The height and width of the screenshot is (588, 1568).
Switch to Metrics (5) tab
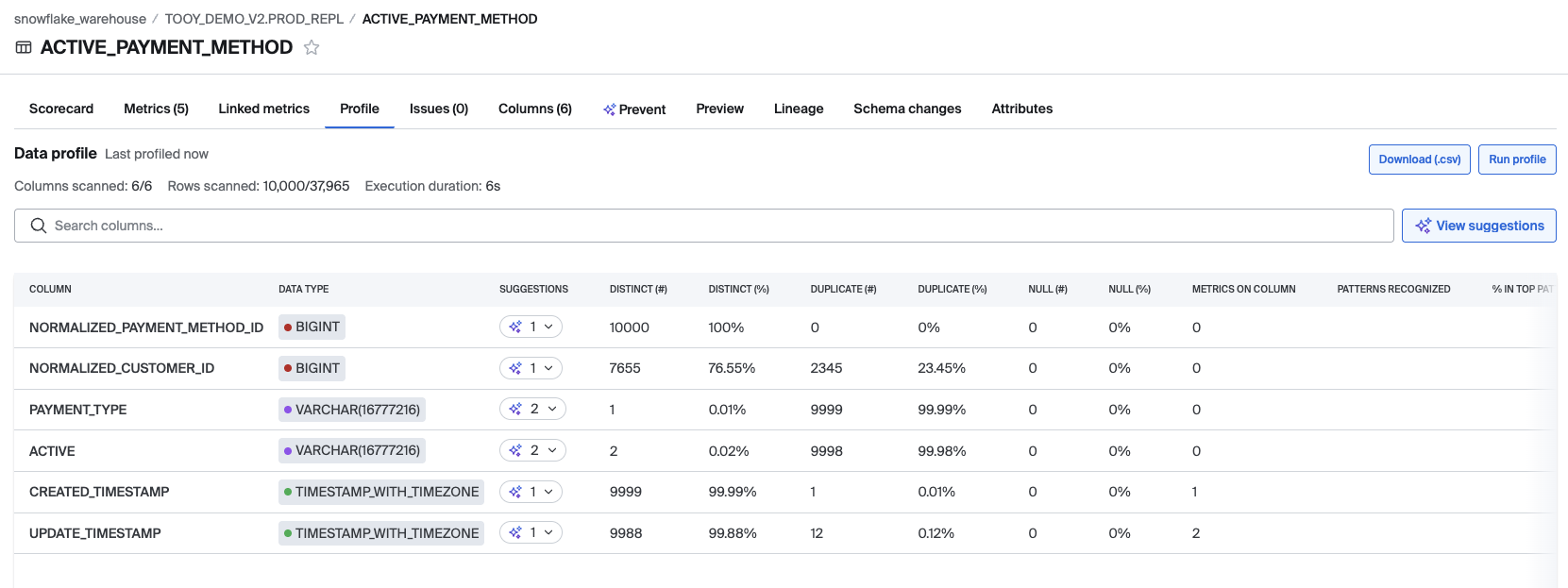[156, 109]
